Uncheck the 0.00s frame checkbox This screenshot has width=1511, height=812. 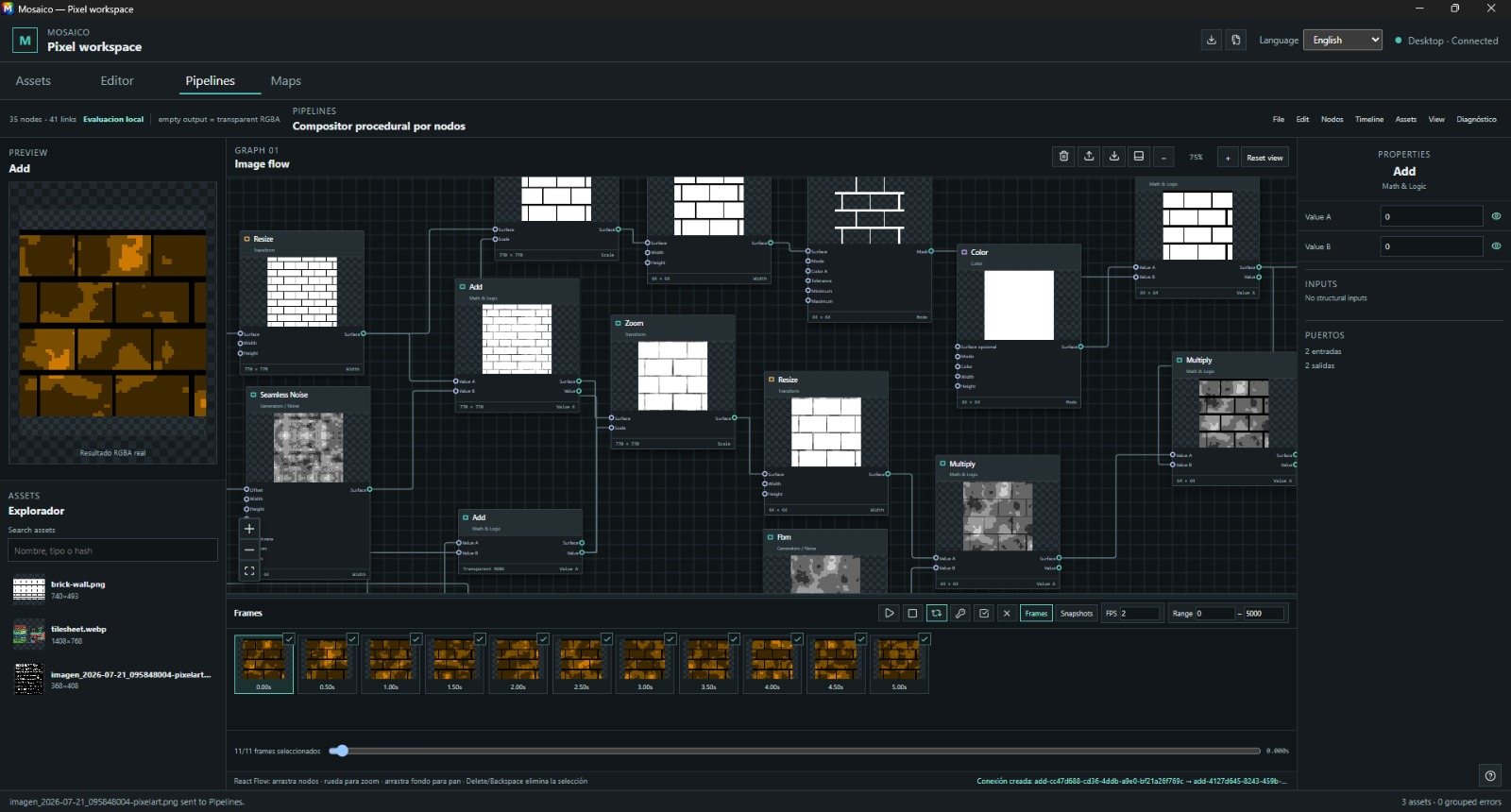tap(289, 639)
